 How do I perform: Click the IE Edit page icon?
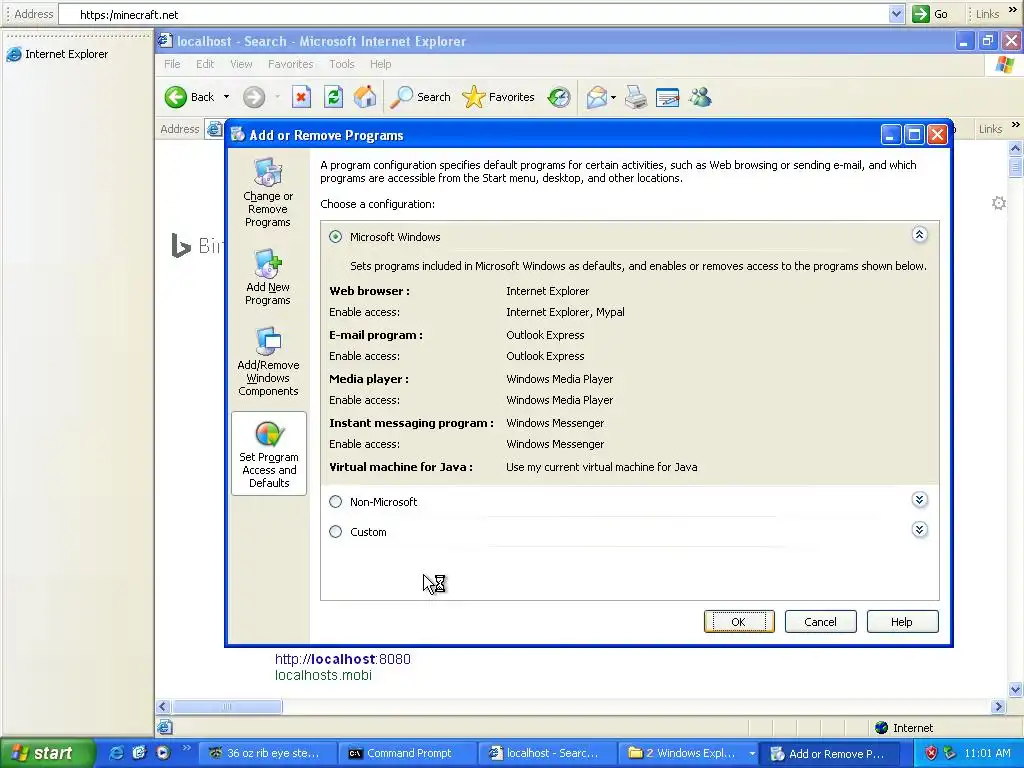tap(667, 97)
